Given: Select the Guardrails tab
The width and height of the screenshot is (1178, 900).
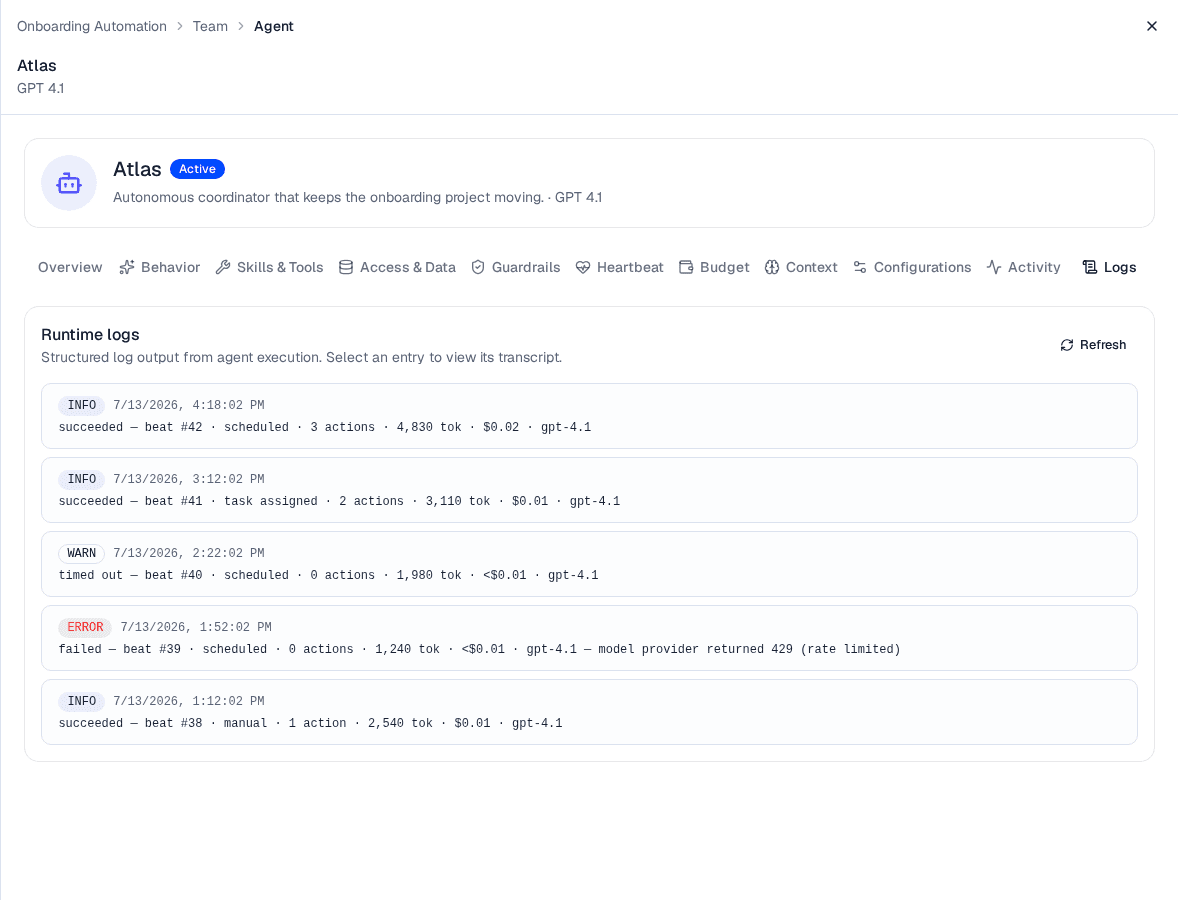Looking at the screenshot, I should click(515, 267).
